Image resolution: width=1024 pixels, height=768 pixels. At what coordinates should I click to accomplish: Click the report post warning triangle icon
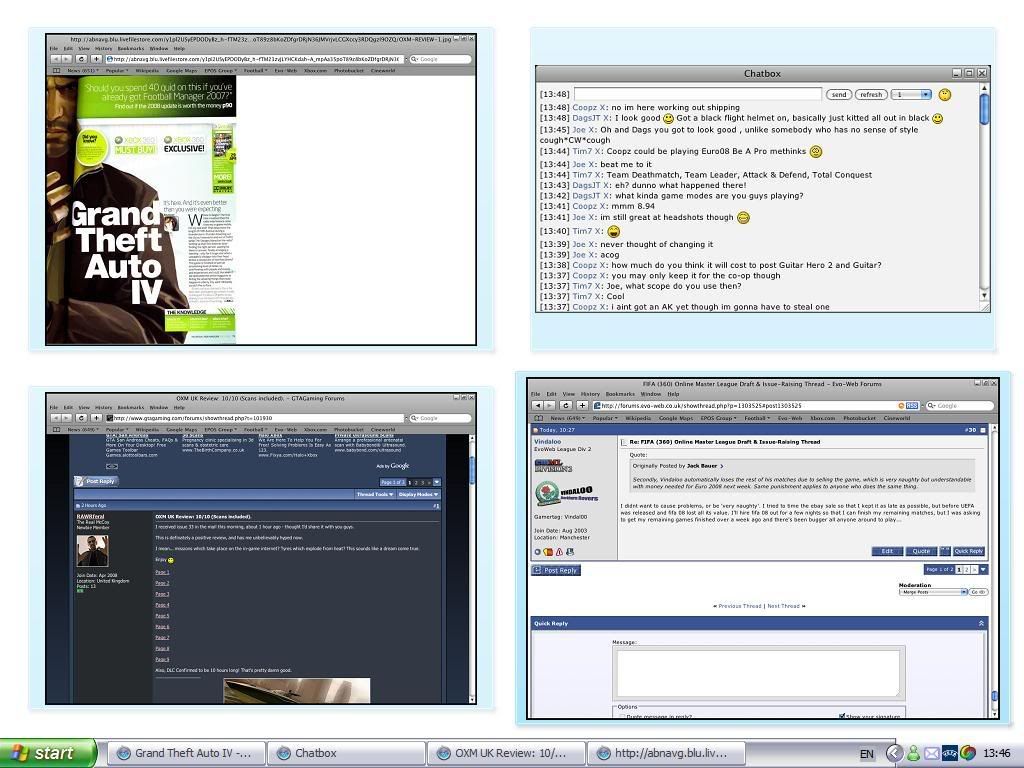click(559, 552)
